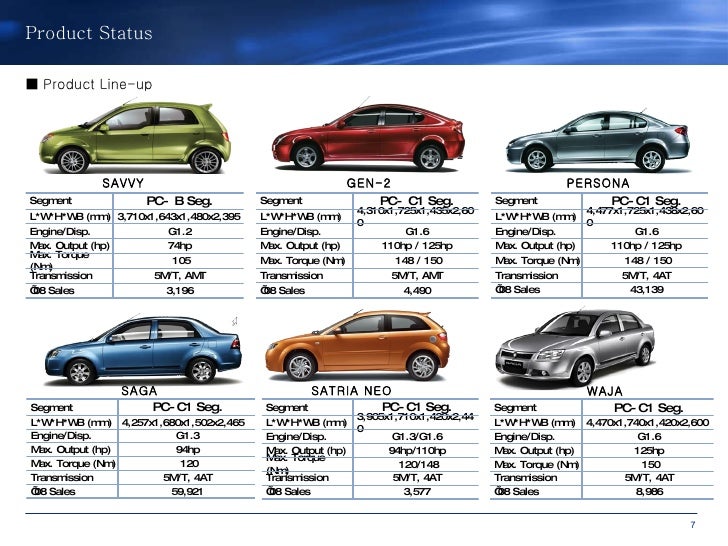Select SAVVY transmission '5M/T, AMT'
The height and width of the screenshot is (546, 728).
click(x=180, y=275)
